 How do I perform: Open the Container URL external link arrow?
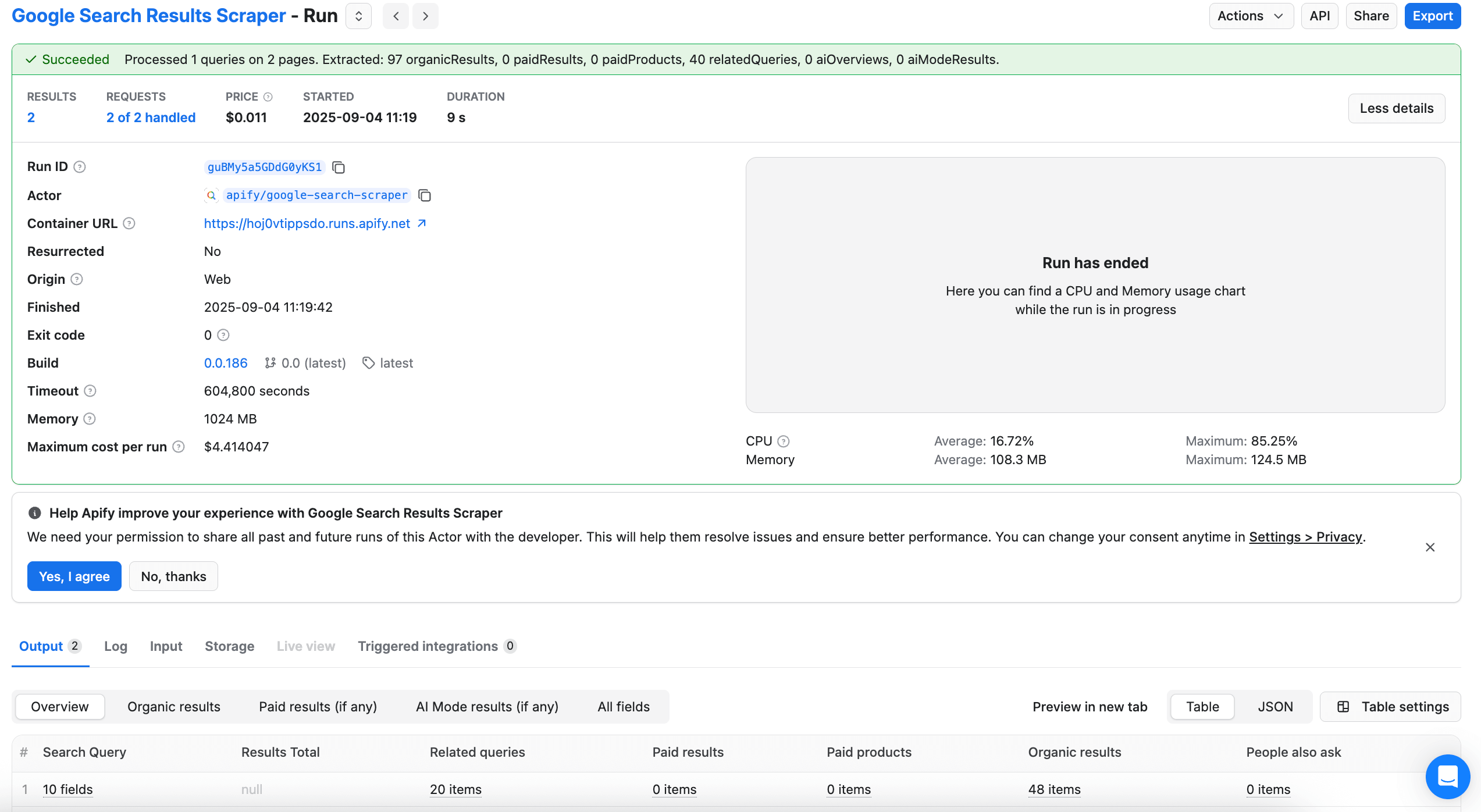click(421, 223)
